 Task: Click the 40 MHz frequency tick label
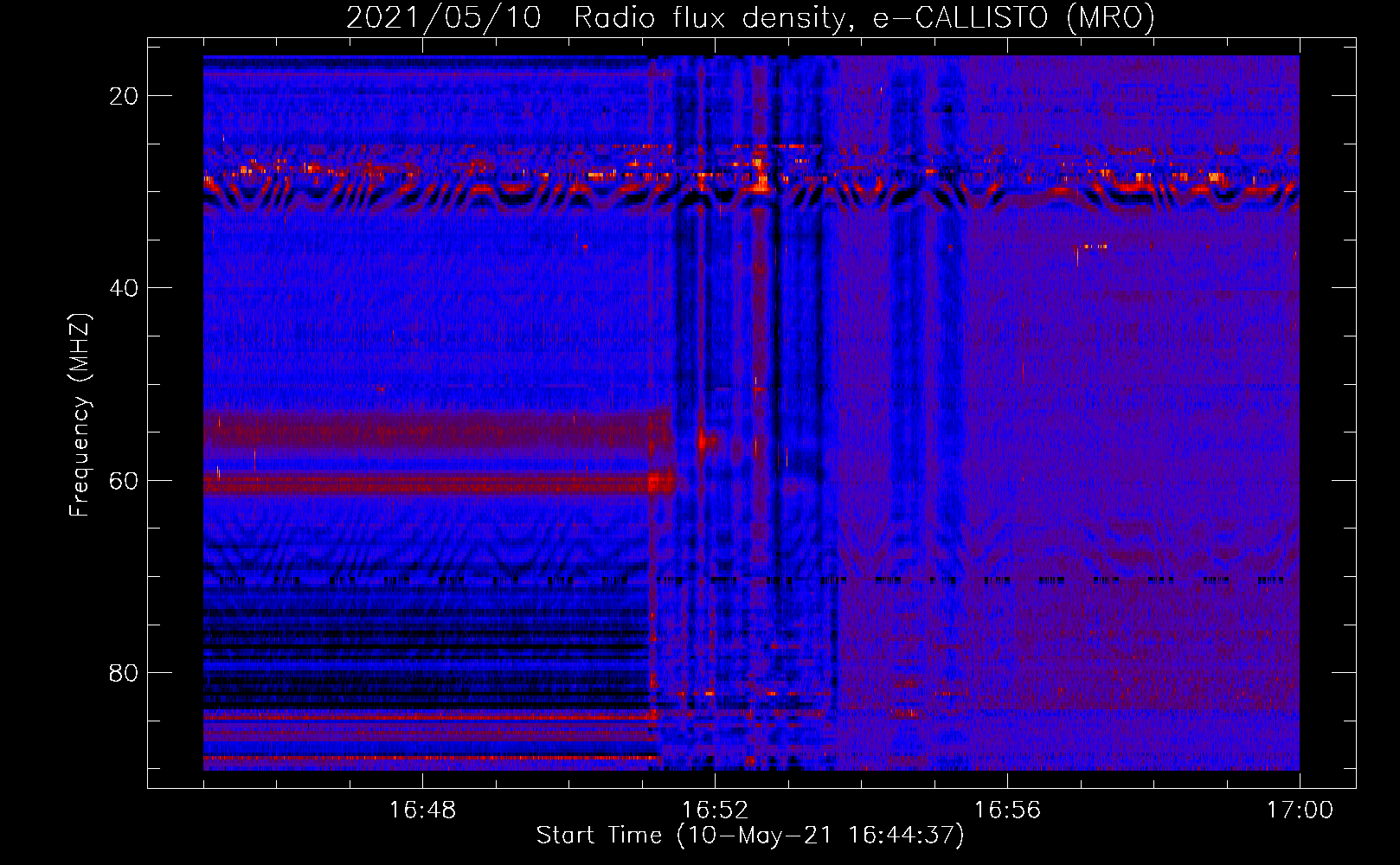(x=124, y=288)
